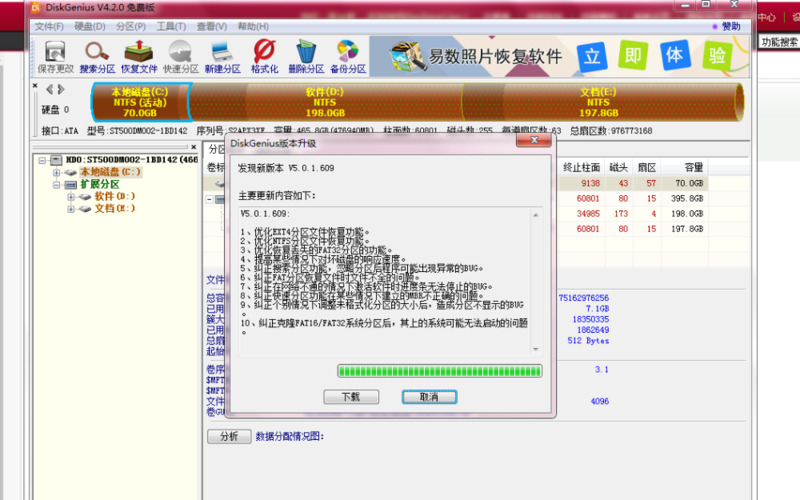Click the 赞助 sponsor link
The width and height of the screenshot is (800, 500).
(x=731, y=27)
